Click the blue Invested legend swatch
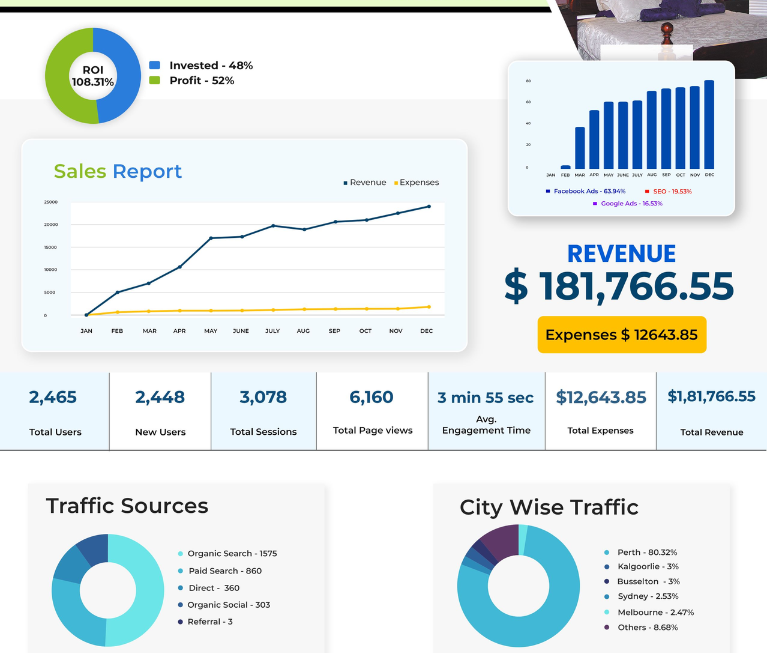Image resolution: width=767 pixels, height=653 pixels. (x=155, y=65)
